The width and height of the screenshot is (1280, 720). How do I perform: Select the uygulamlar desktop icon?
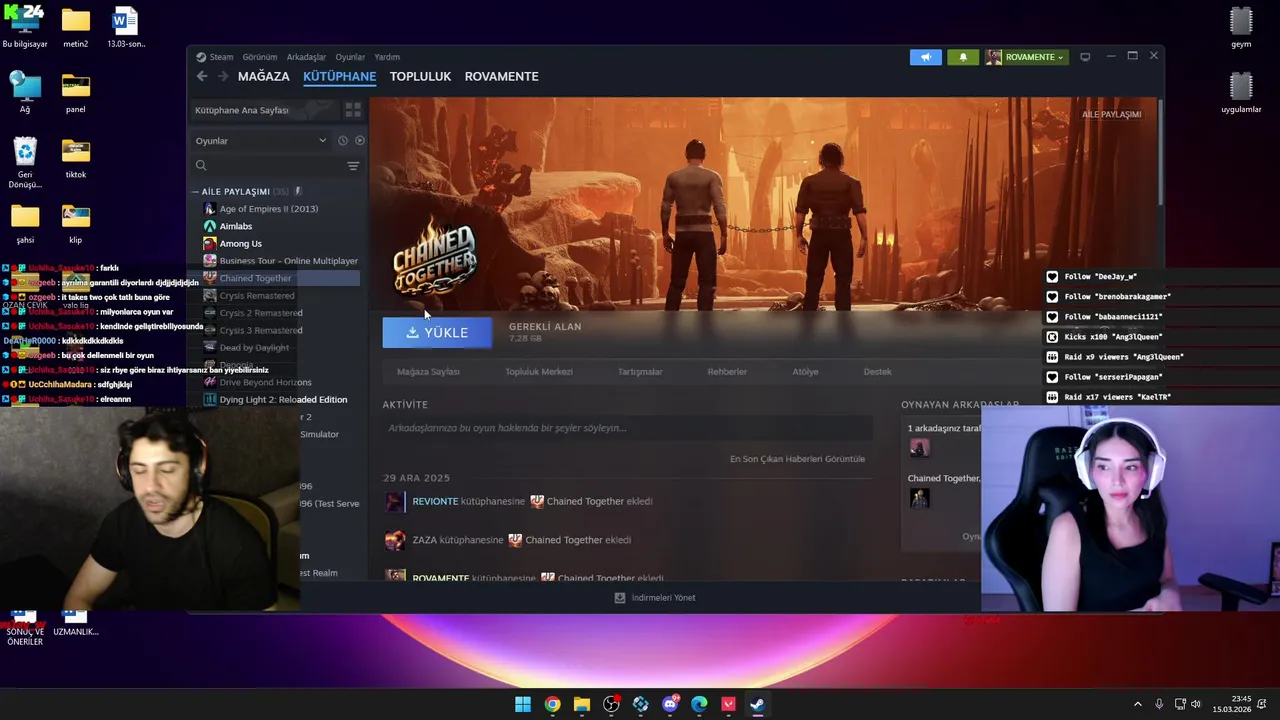(x=1241, y=93)
